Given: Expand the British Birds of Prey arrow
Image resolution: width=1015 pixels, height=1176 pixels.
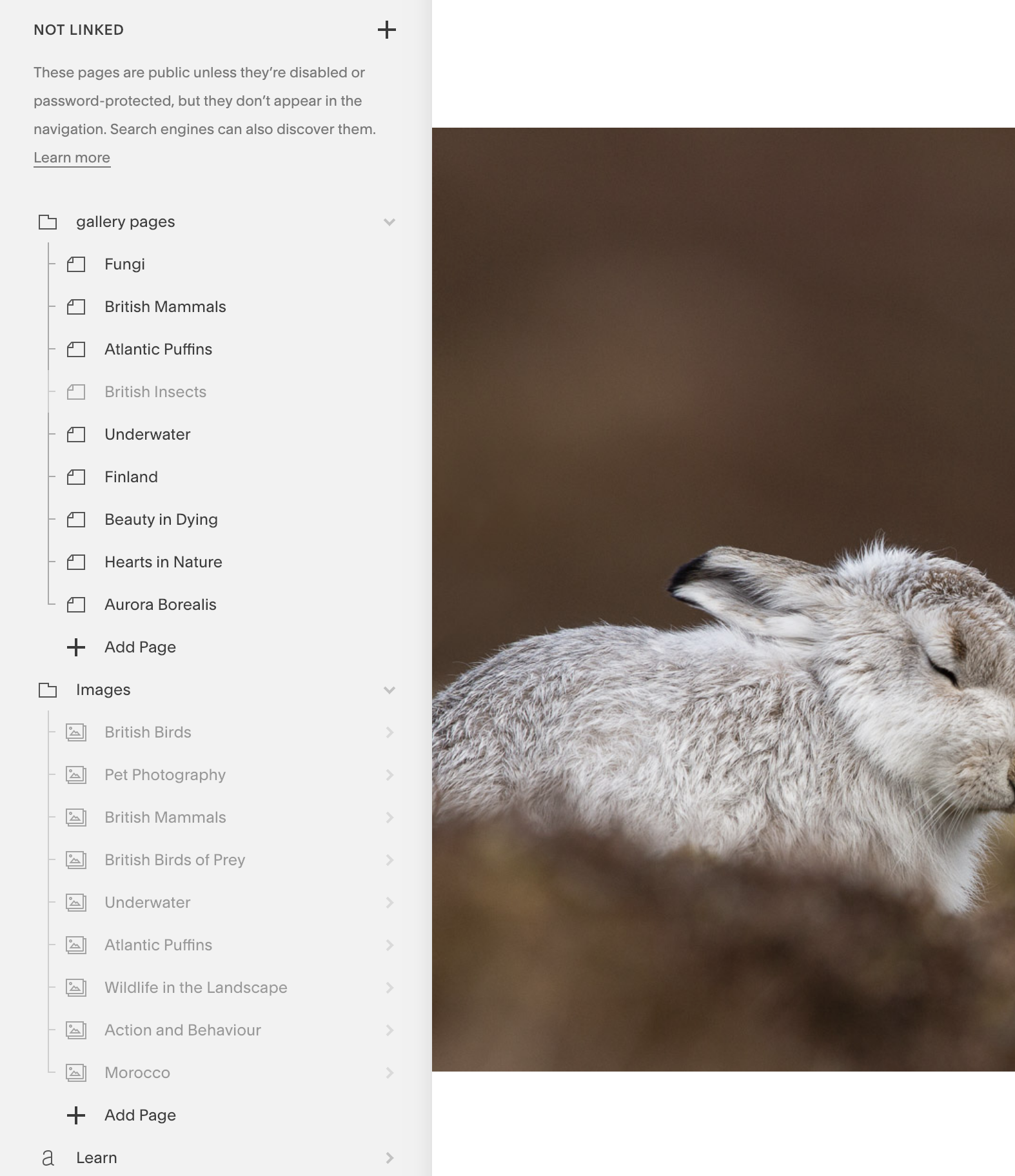Looking at the screenshot, I should coord(389,860).
